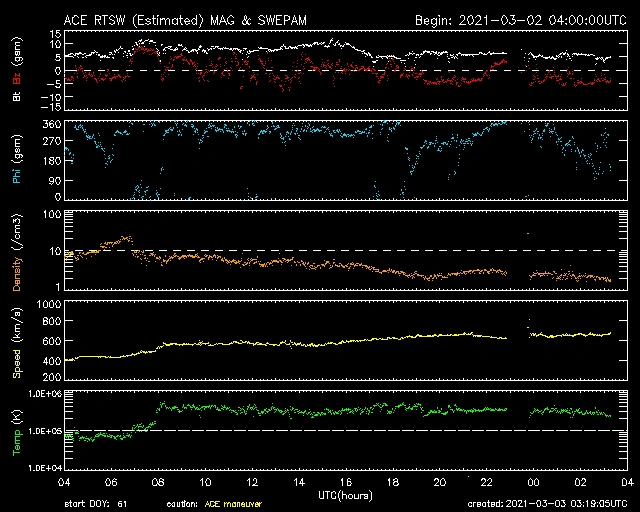Click the 08 hour tick on x-axis

157,482
